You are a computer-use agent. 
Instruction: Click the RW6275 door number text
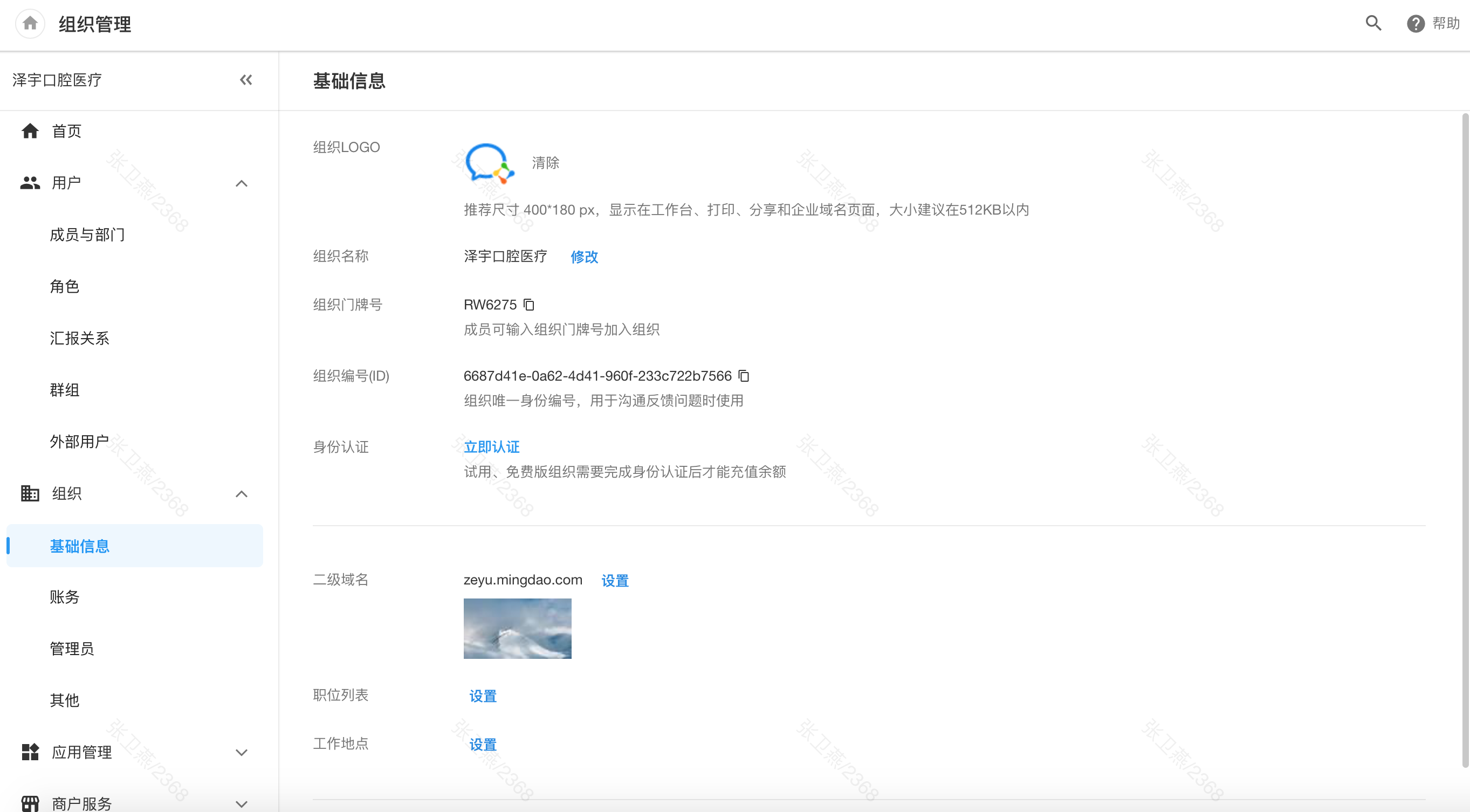point(490,305)
